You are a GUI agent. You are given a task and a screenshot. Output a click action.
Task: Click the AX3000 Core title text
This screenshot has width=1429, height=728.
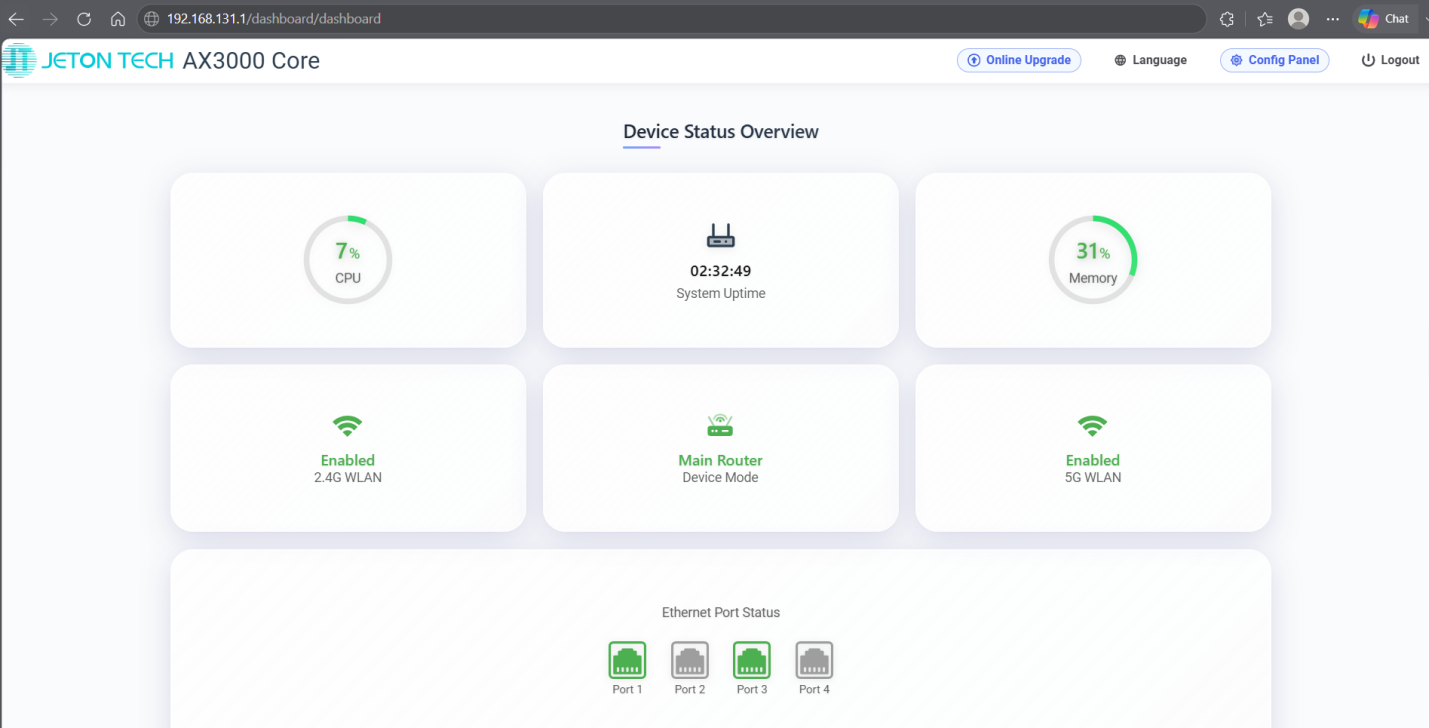[x=251, y=61]
